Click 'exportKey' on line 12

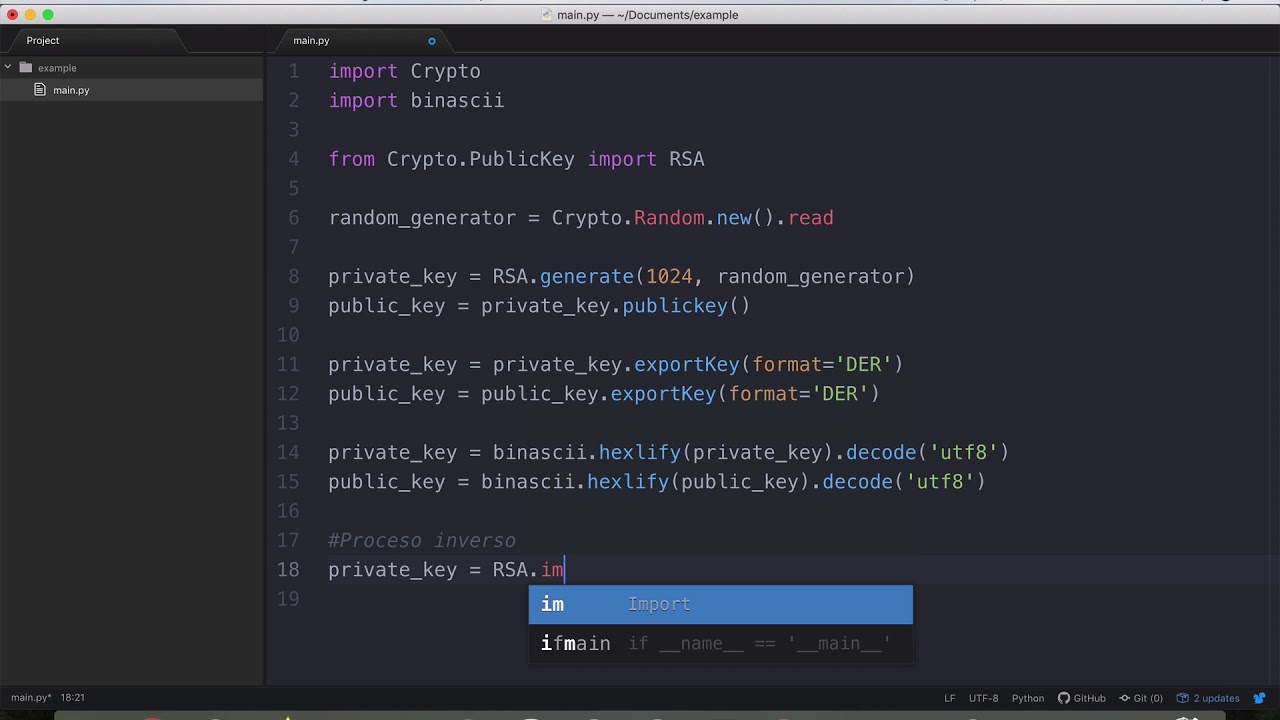[x=663, y=394]
